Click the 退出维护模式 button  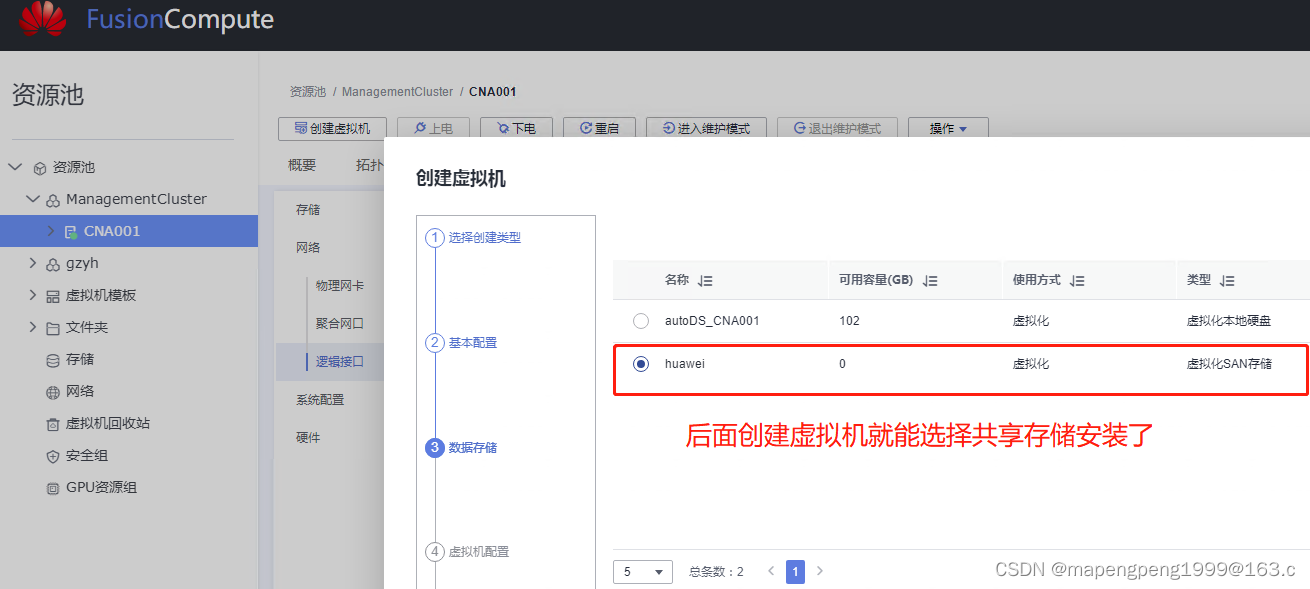(837, 129)
